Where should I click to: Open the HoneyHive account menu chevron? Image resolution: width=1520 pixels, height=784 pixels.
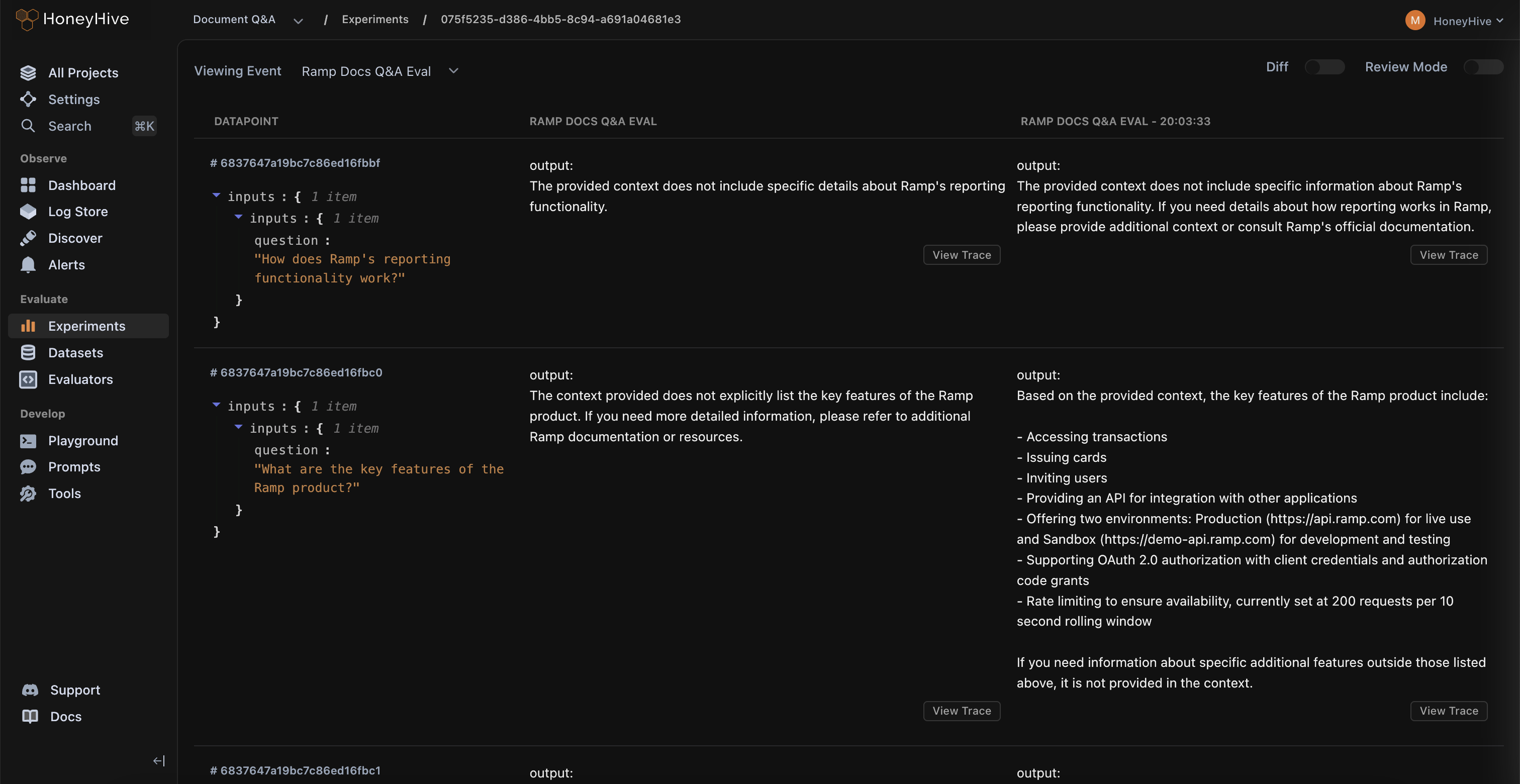pyautogui.click(x=1499, y=21)
